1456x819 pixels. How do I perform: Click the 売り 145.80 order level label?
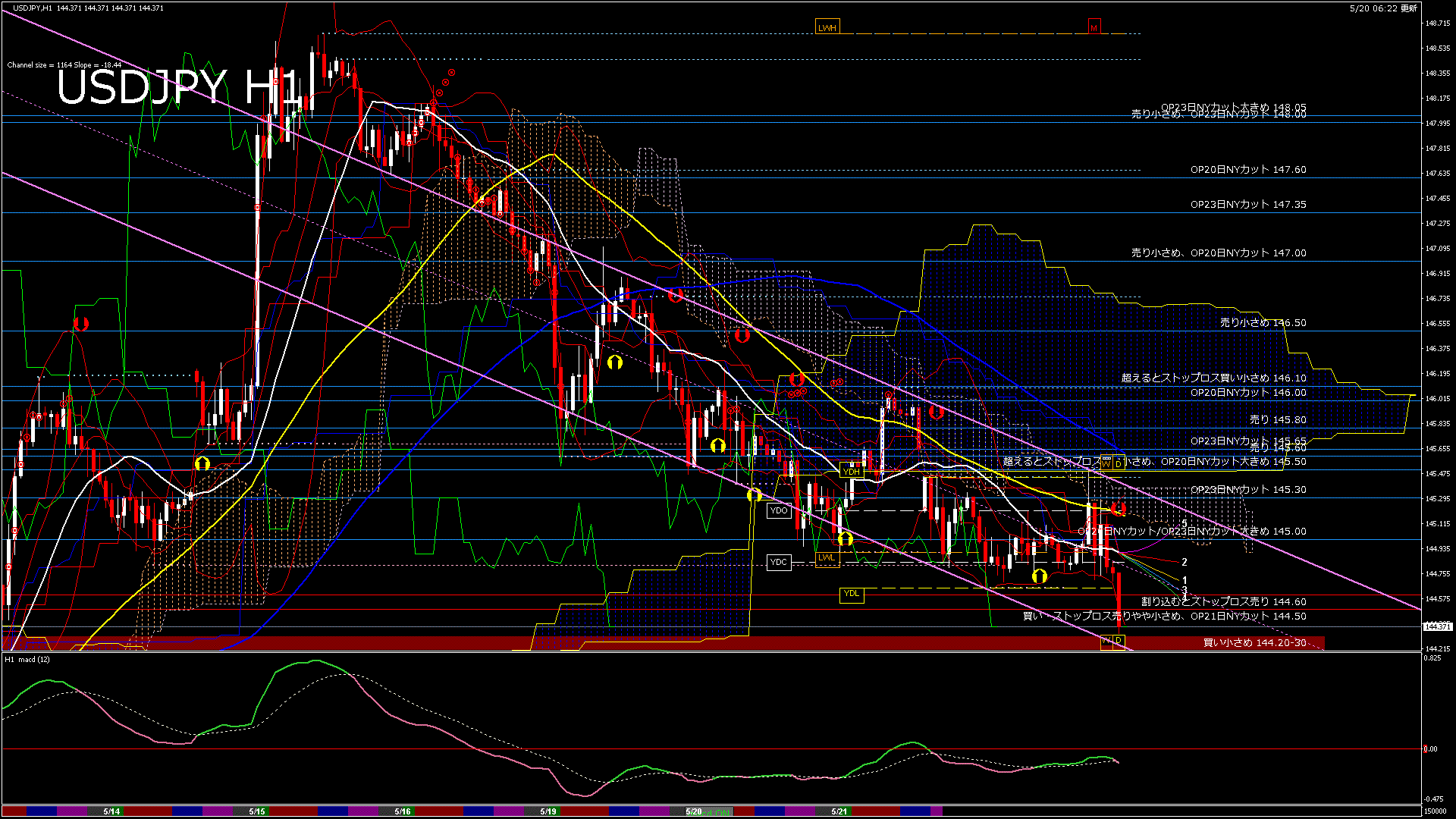click(1278, 419)
